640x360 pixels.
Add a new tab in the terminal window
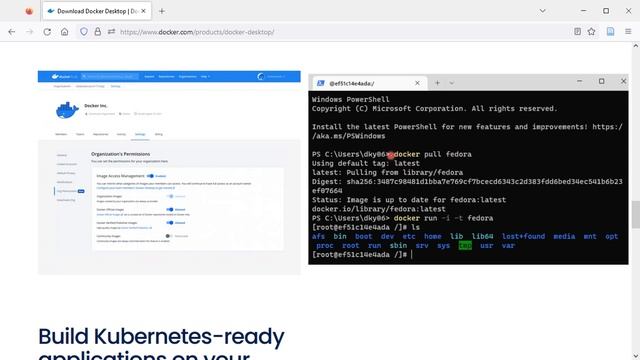point(437,83)
